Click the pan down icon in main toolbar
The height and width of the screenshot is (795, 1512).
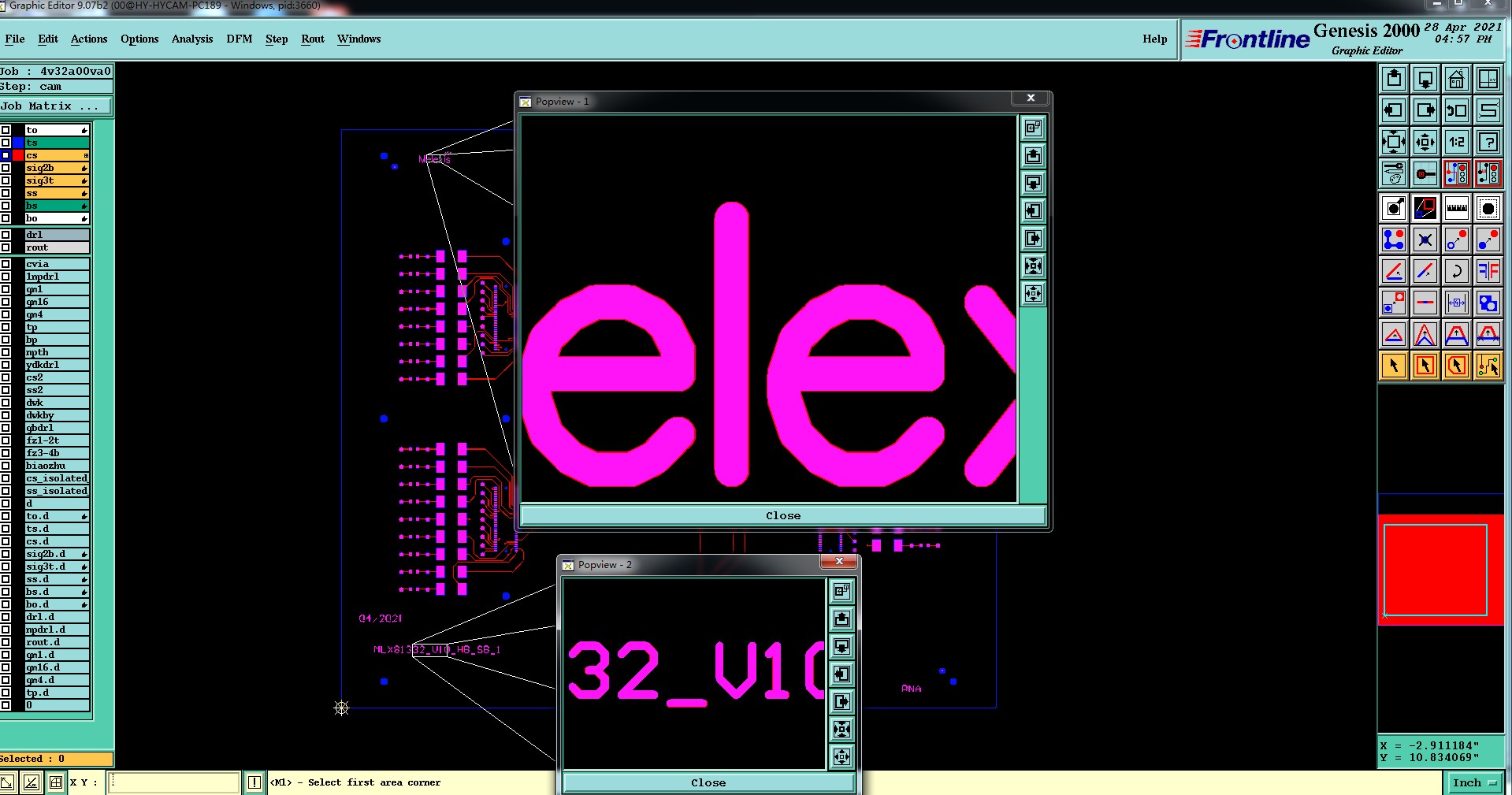click(1425, 79)
